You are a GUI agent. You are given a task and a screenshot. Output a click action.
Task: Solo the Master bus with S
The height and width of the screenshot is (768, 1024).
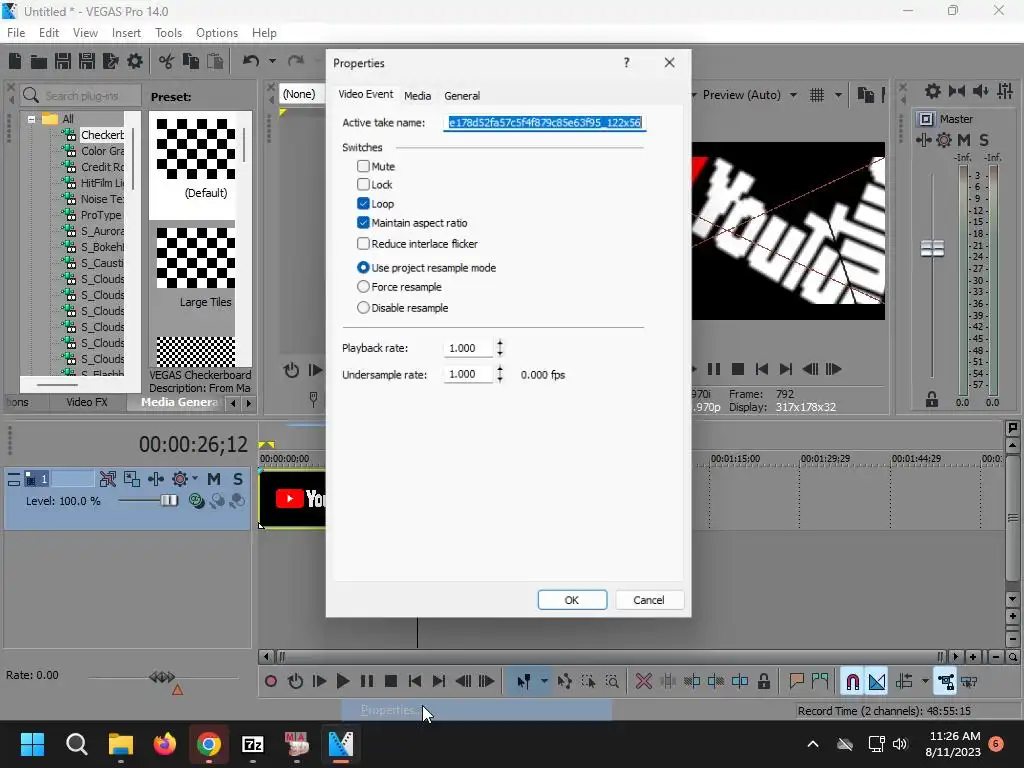[984, 140]
